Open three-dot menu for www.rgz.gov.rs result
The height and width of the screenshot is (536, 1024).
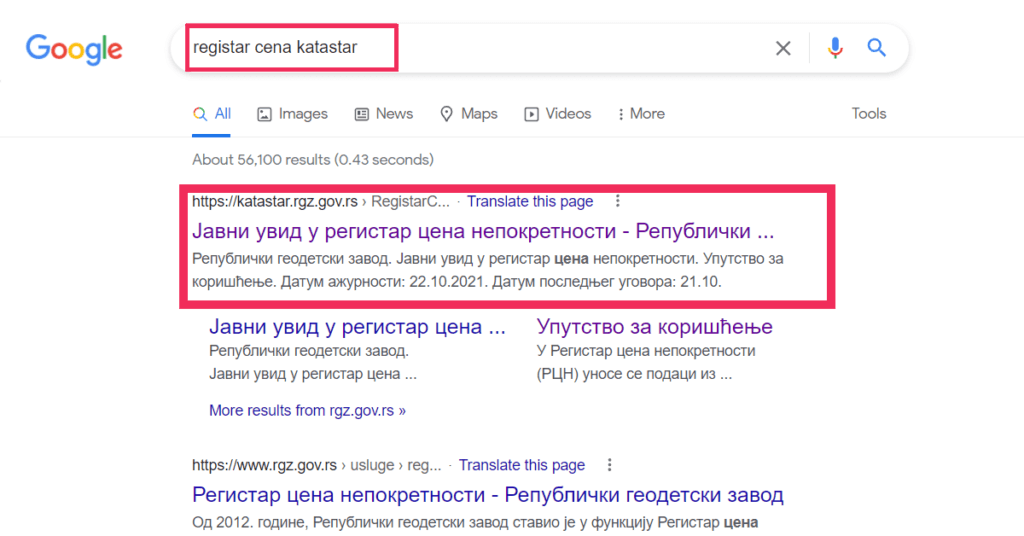(609, 465)
